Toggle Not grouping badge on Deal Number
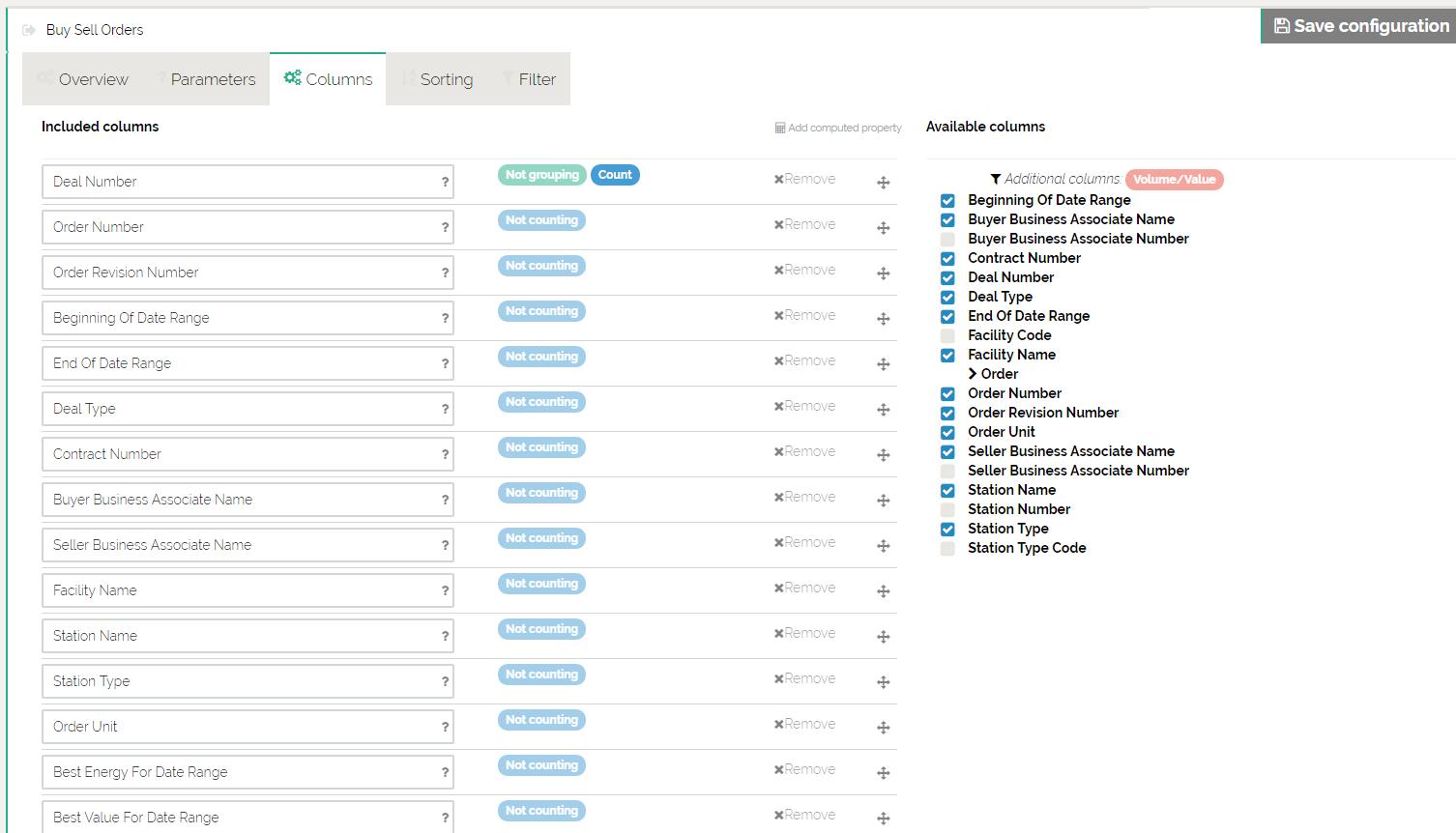1456x833 pixels. point(541,175)
